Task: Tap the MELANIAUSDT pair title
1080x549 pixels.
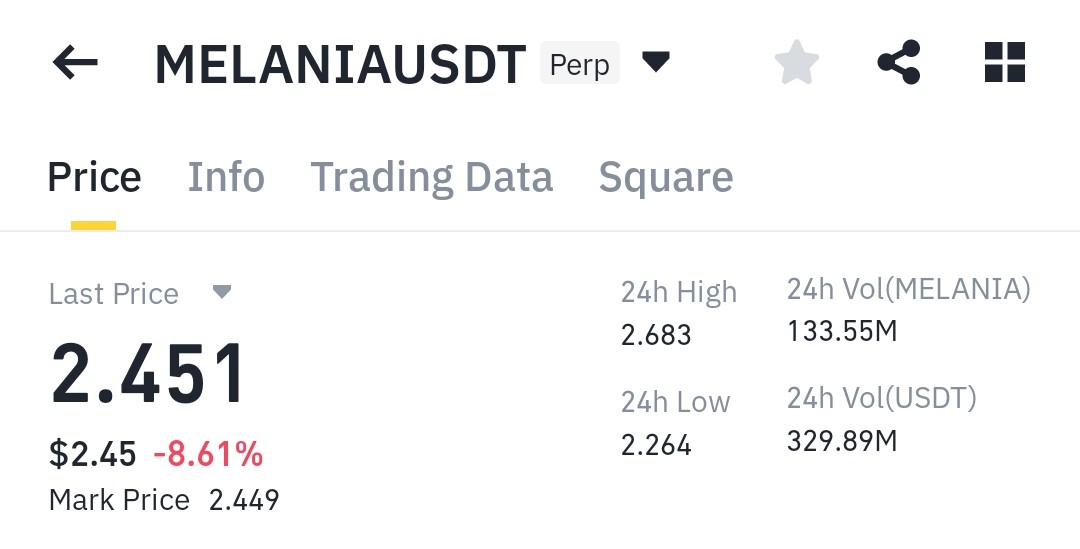Action: click(341, 65)
